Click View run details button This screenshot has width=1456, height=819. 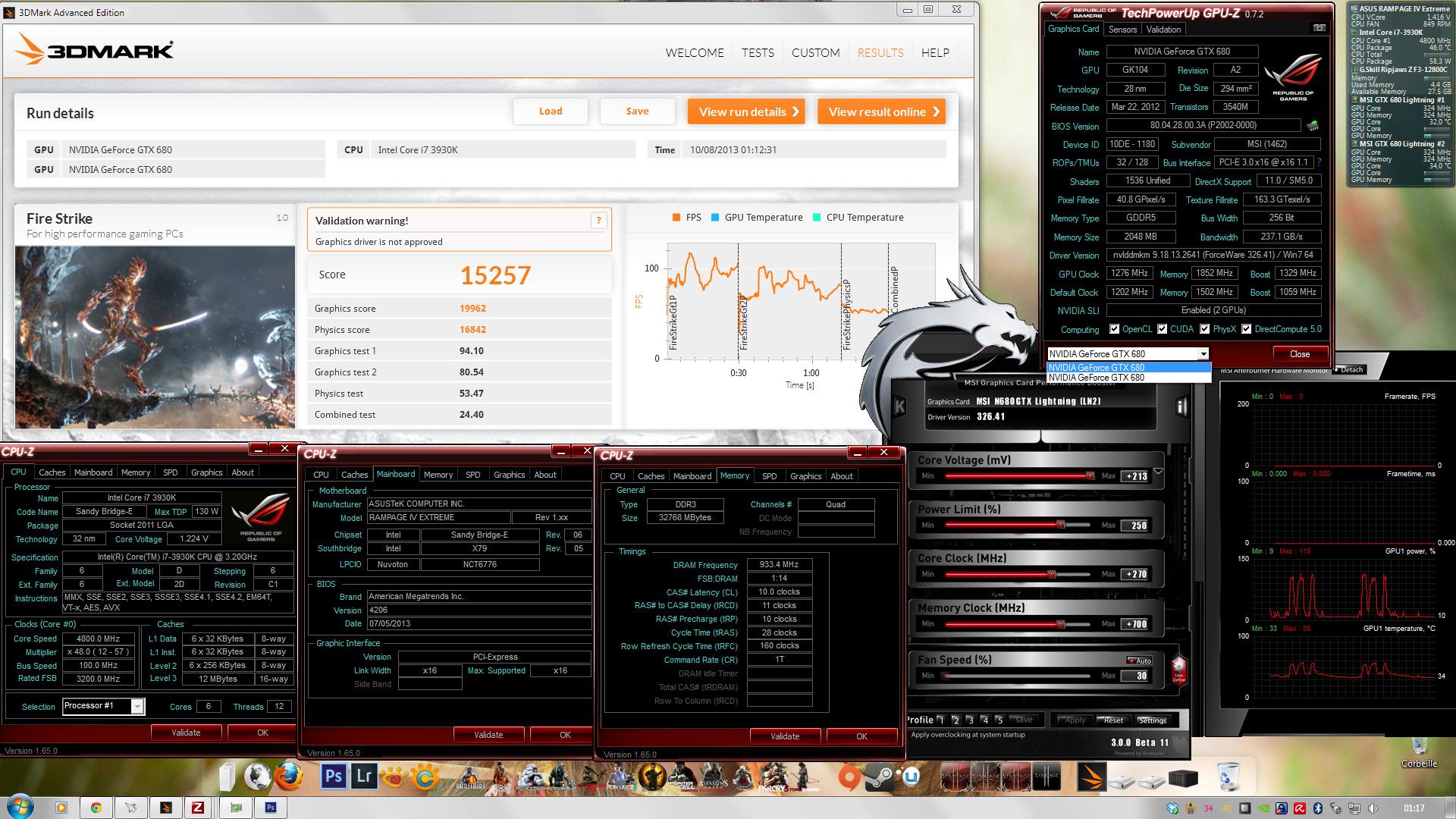(x=746, y=111)
